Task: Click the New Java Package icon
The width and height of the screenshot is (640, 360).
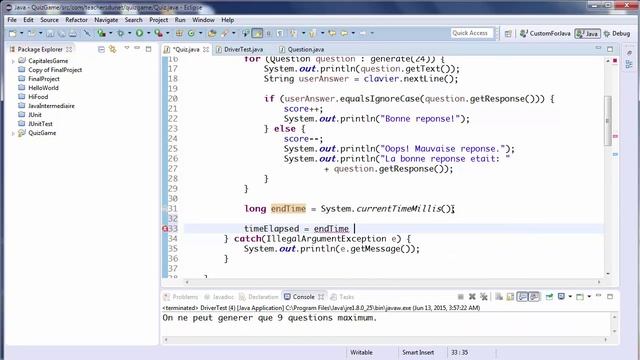Action: (179, 33)
